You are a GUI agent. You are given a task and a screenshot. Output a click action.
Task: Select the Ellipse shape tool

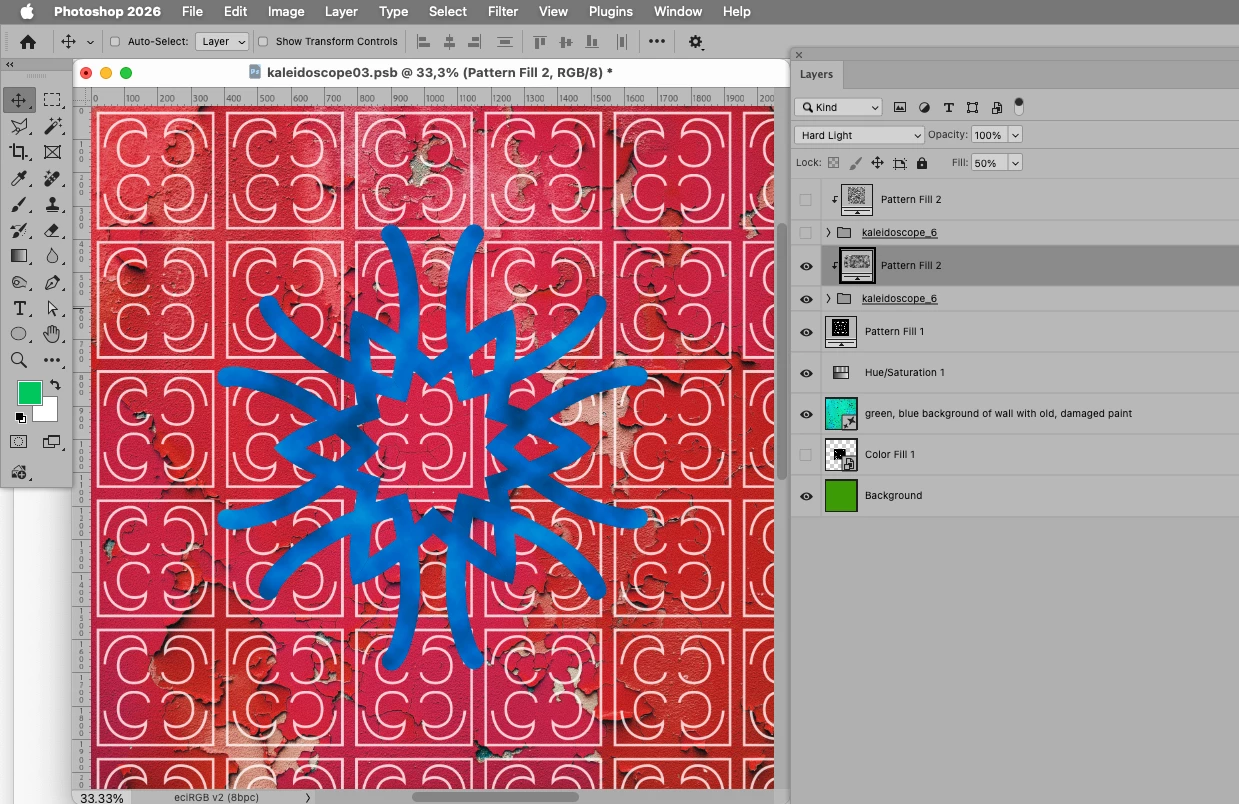(x=19, y=334)
